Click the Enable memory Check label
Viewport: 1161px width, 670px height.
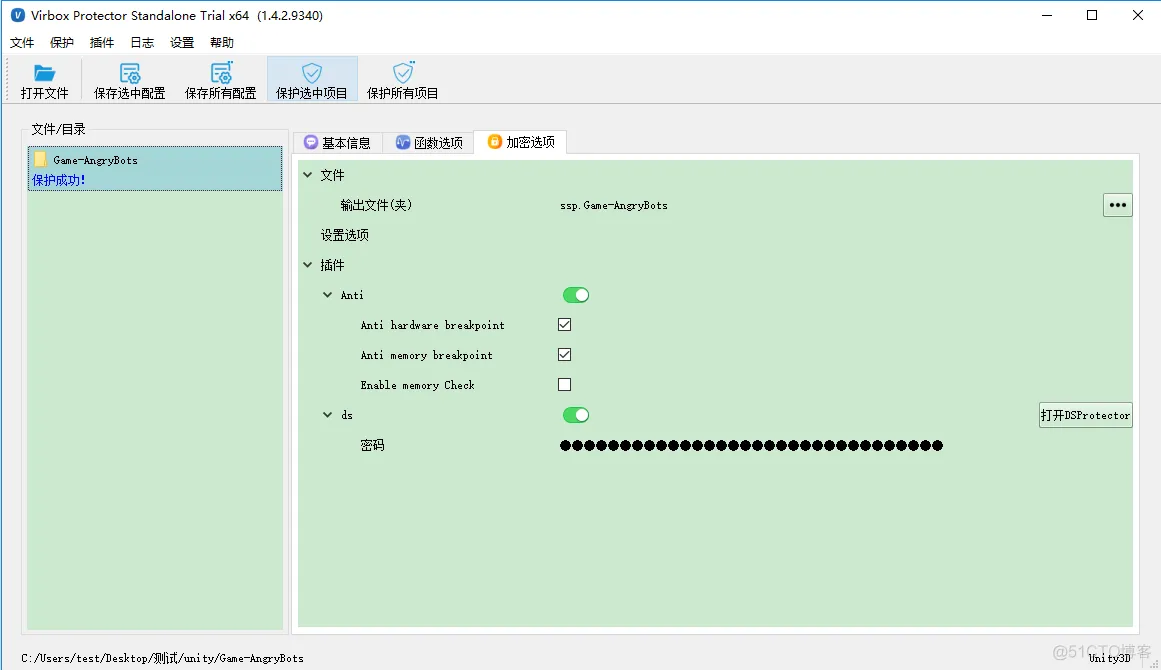(418, 385)
